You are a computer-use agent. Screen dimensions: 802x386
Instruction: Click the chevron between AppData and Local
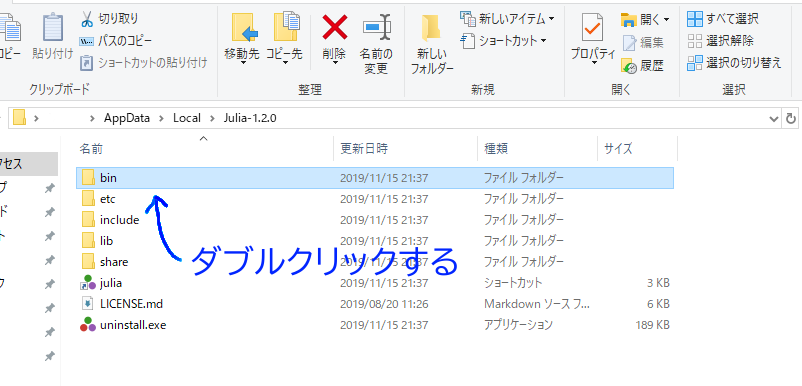click(161, 119)
